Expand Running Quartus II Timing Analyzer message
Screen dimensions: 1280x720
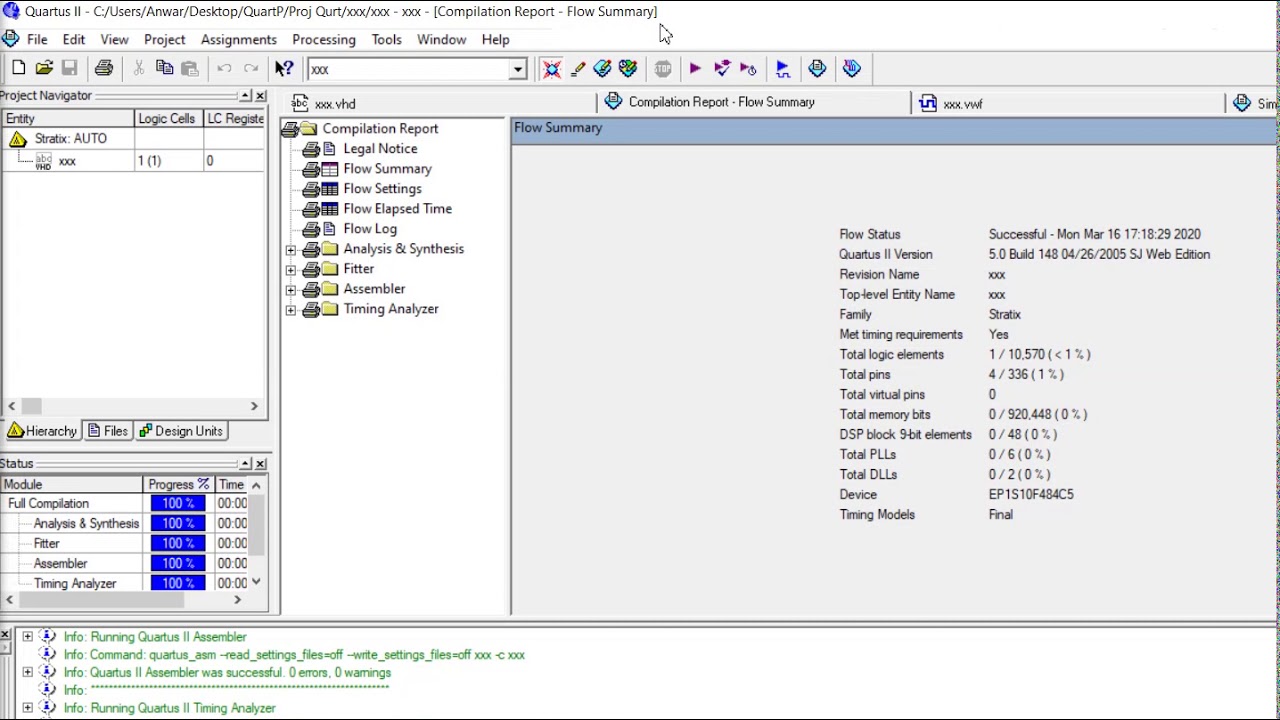click(x=27, y=708)
